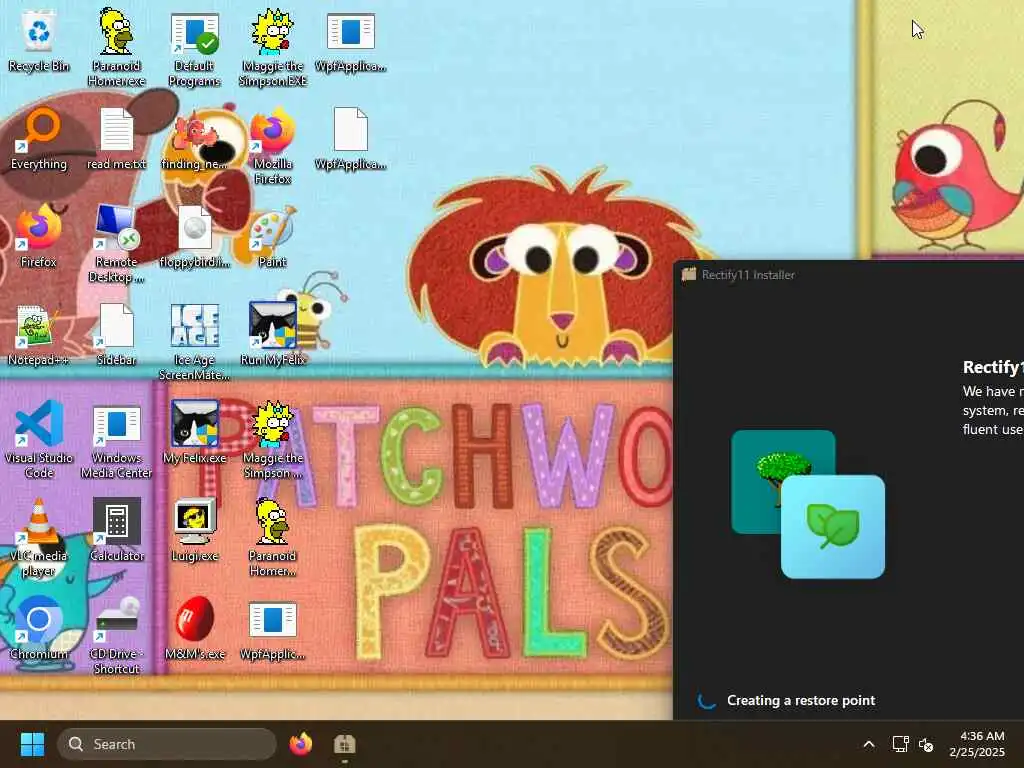Open the Chromium shortcut
The image size is (1024, 768).
coord(39,628)
